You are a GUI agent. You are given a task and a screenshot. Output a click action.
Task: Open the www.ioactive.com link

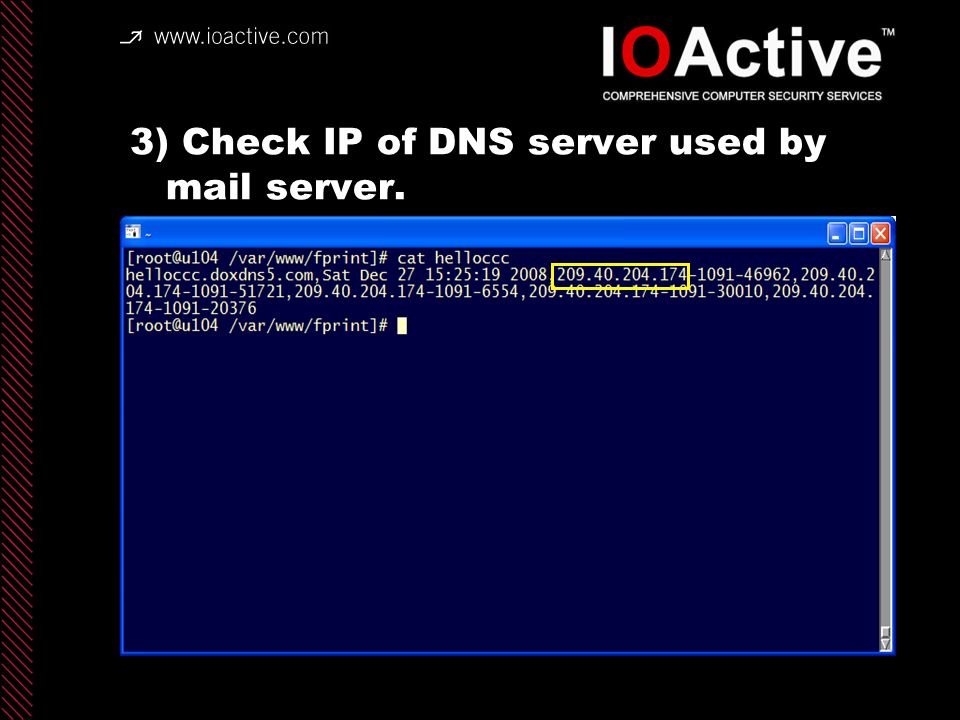(241, 37)
